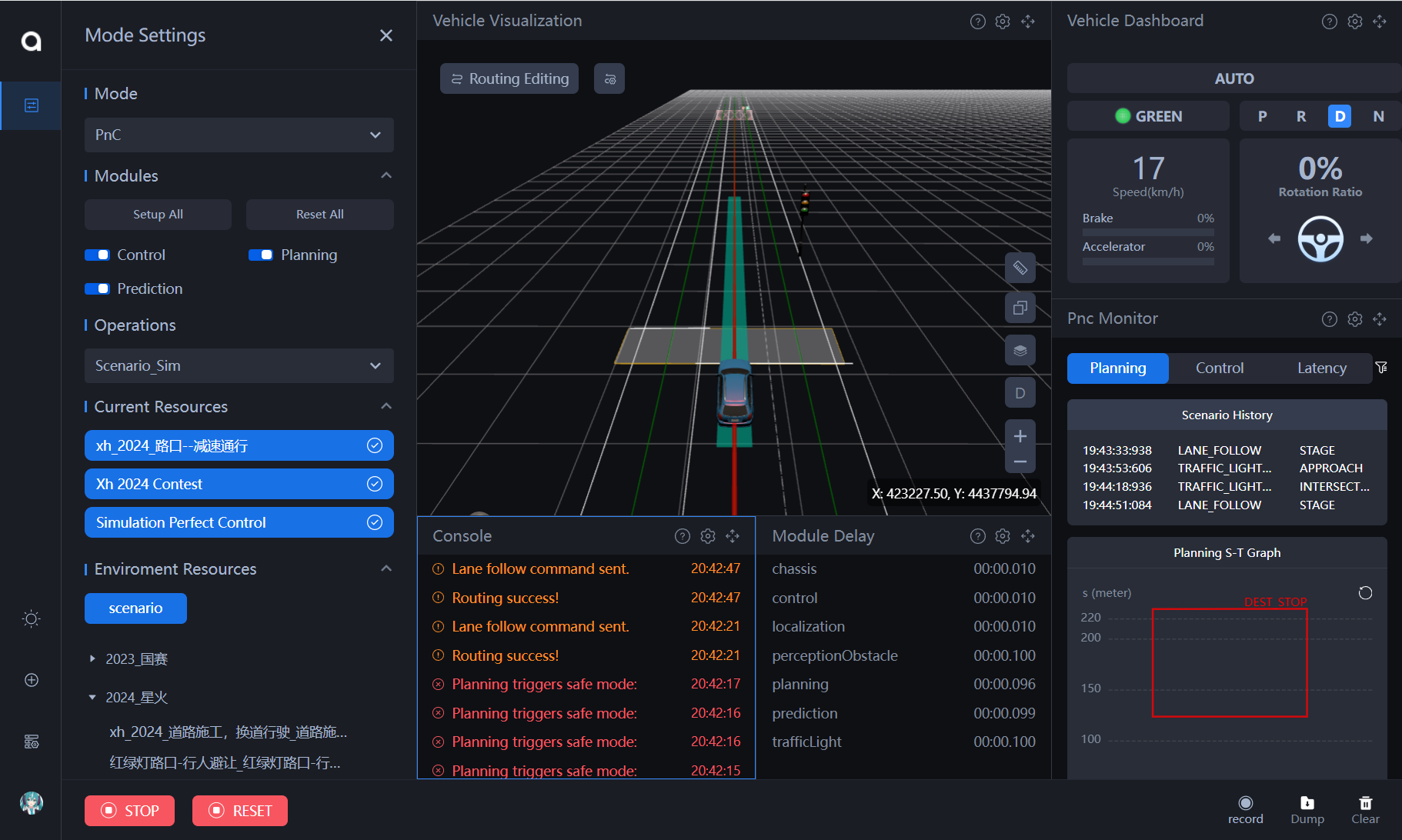Click the Setup All button
The height and width of the screenshot is (840, 1402).
(158, 215)
